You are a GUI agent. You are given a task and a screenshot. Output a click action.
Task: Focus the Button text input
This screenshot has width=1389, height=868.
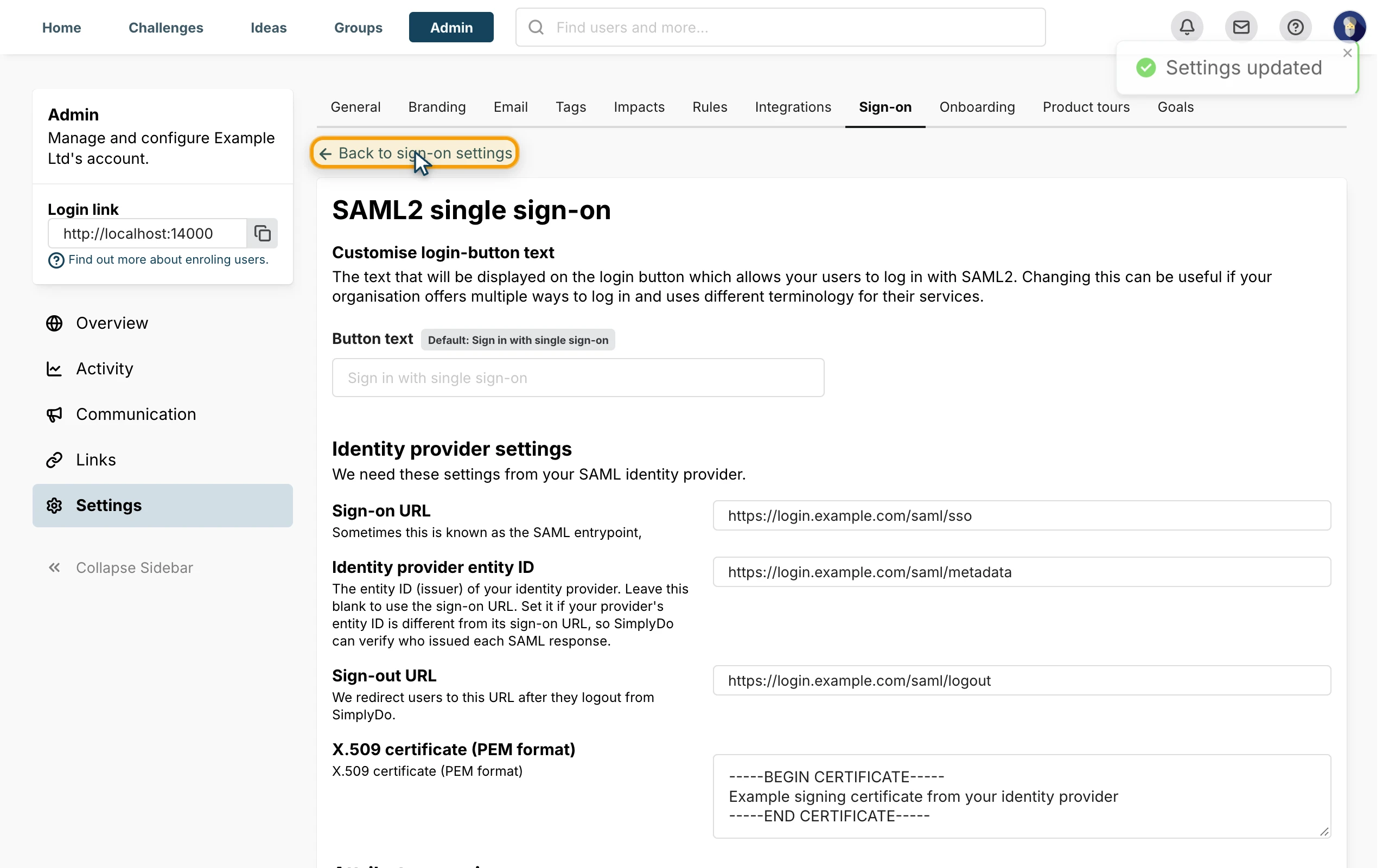[578, 378]
